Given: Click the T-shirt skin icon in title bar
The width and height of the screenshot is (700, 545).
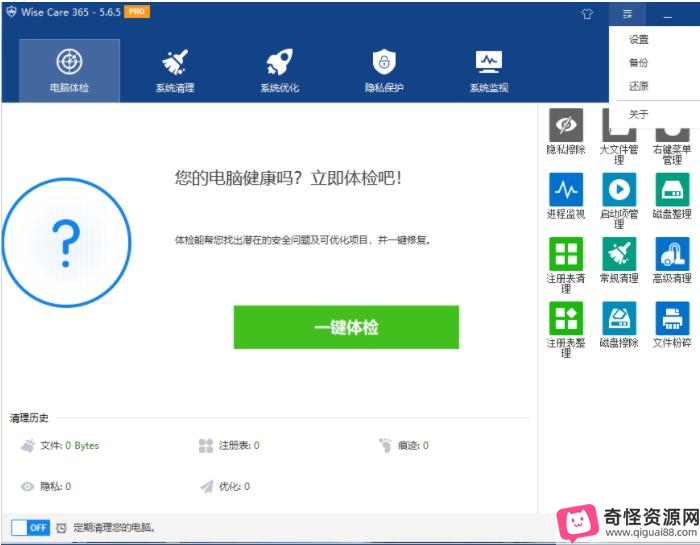Looking at the screenshot, I should coord(587,15).
